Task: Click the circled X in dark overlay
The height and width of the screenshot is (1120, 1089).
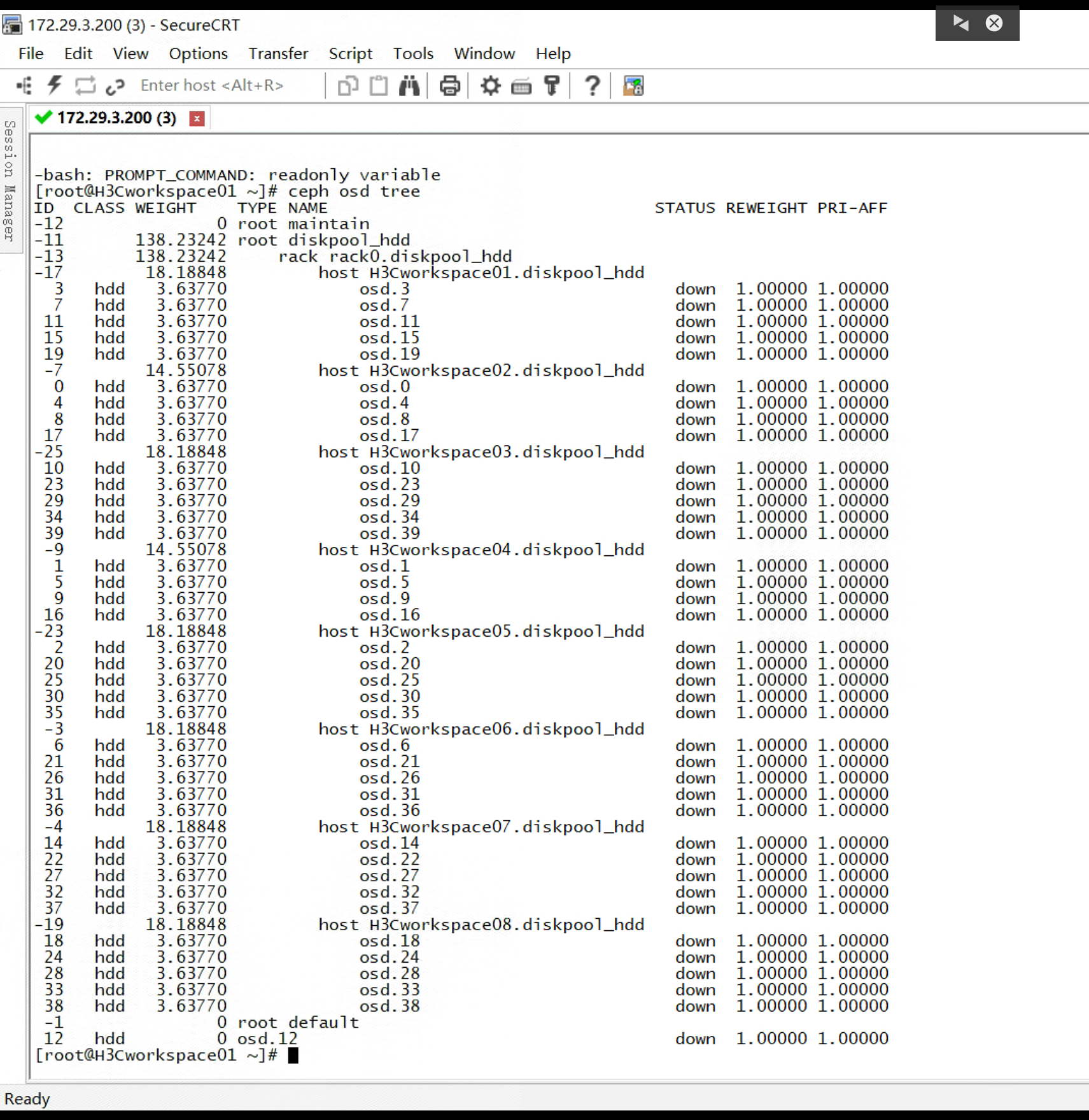Action: 994,24
